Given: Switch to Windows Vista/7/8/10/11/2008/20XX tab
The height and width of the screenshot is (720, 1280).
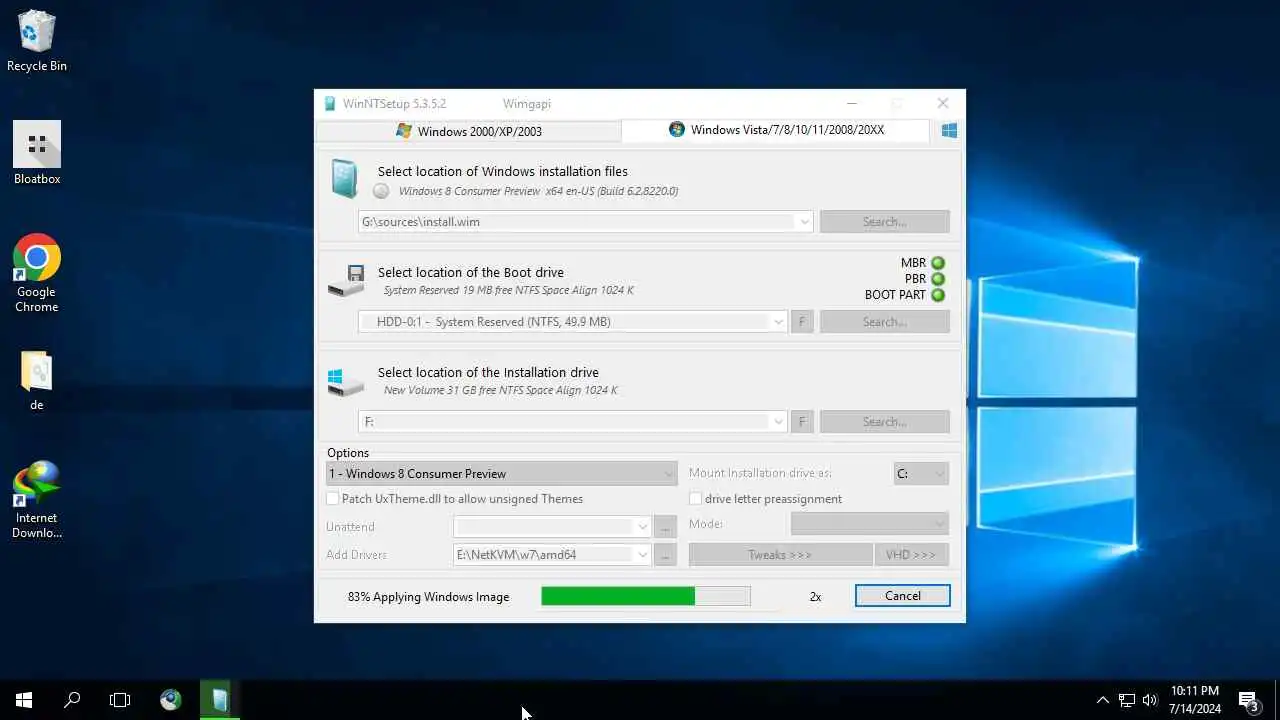Looking at the screenshot, I should tap(776, 130).
